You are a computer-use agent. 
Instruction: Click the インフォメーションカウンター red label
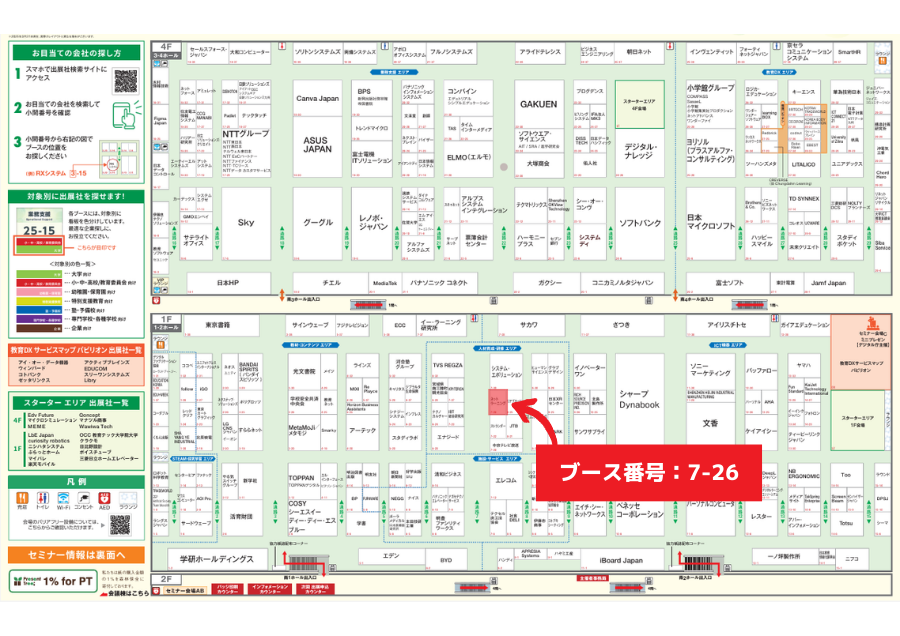[270, 589]
